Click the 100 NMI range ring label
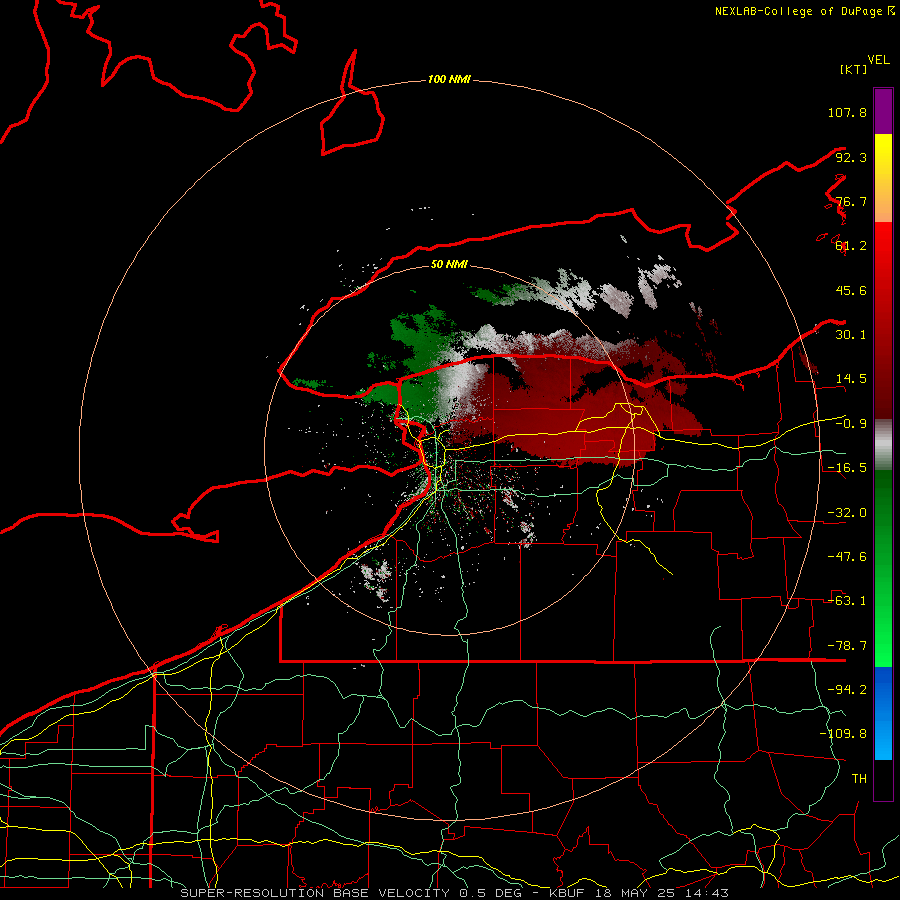This screenshot has height=900, width=900. pos(449,79)
